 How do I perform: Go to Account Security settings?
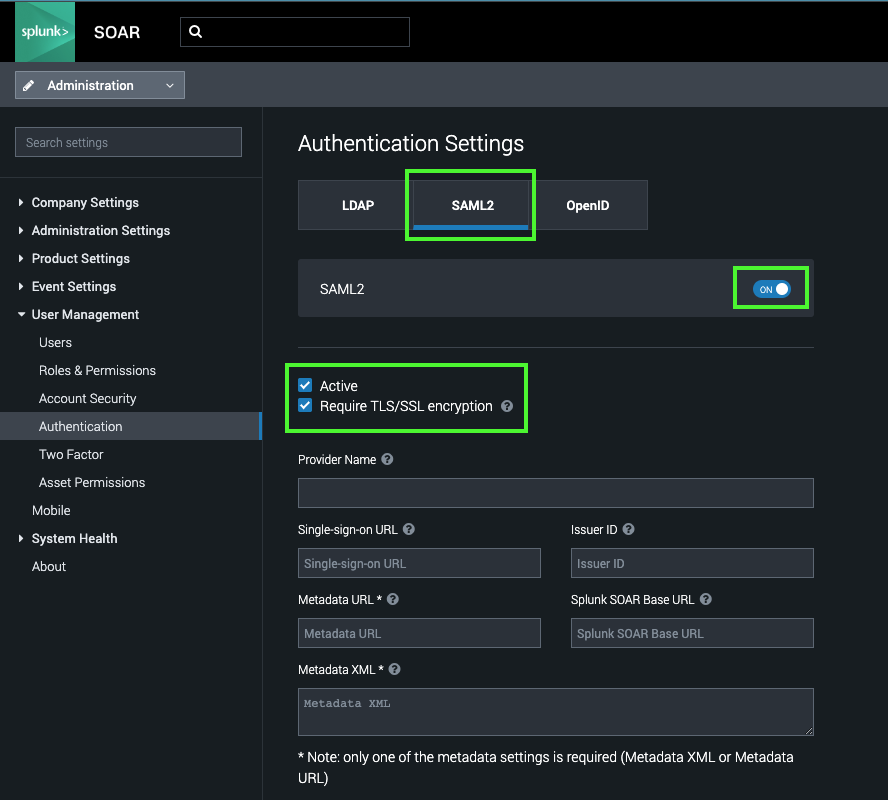click(88, 399)
